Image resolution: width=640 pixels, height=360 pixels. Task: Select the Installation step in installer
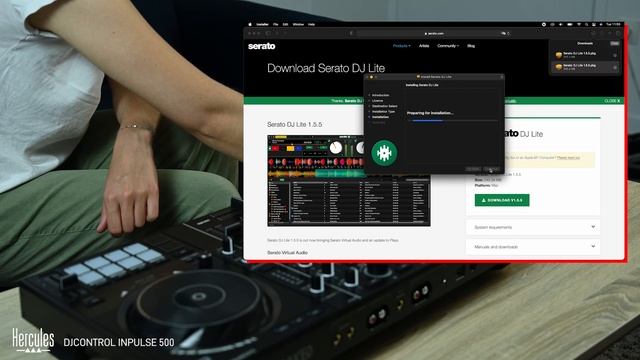[x=380, y=117]
